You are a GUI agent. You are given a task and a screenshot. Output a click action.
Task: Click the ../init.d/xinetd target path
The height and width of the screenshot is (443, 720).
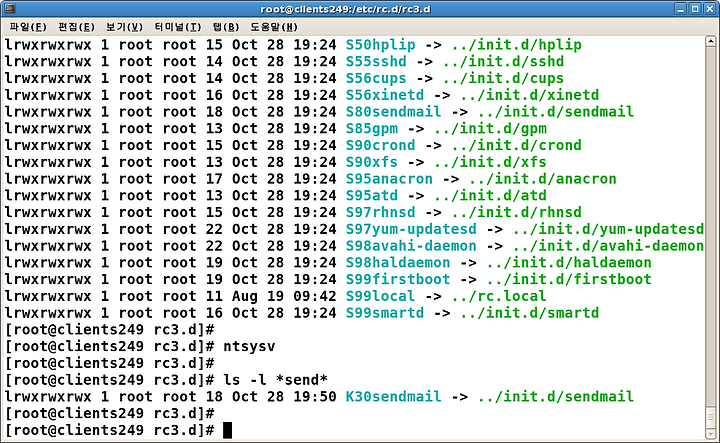529,95
